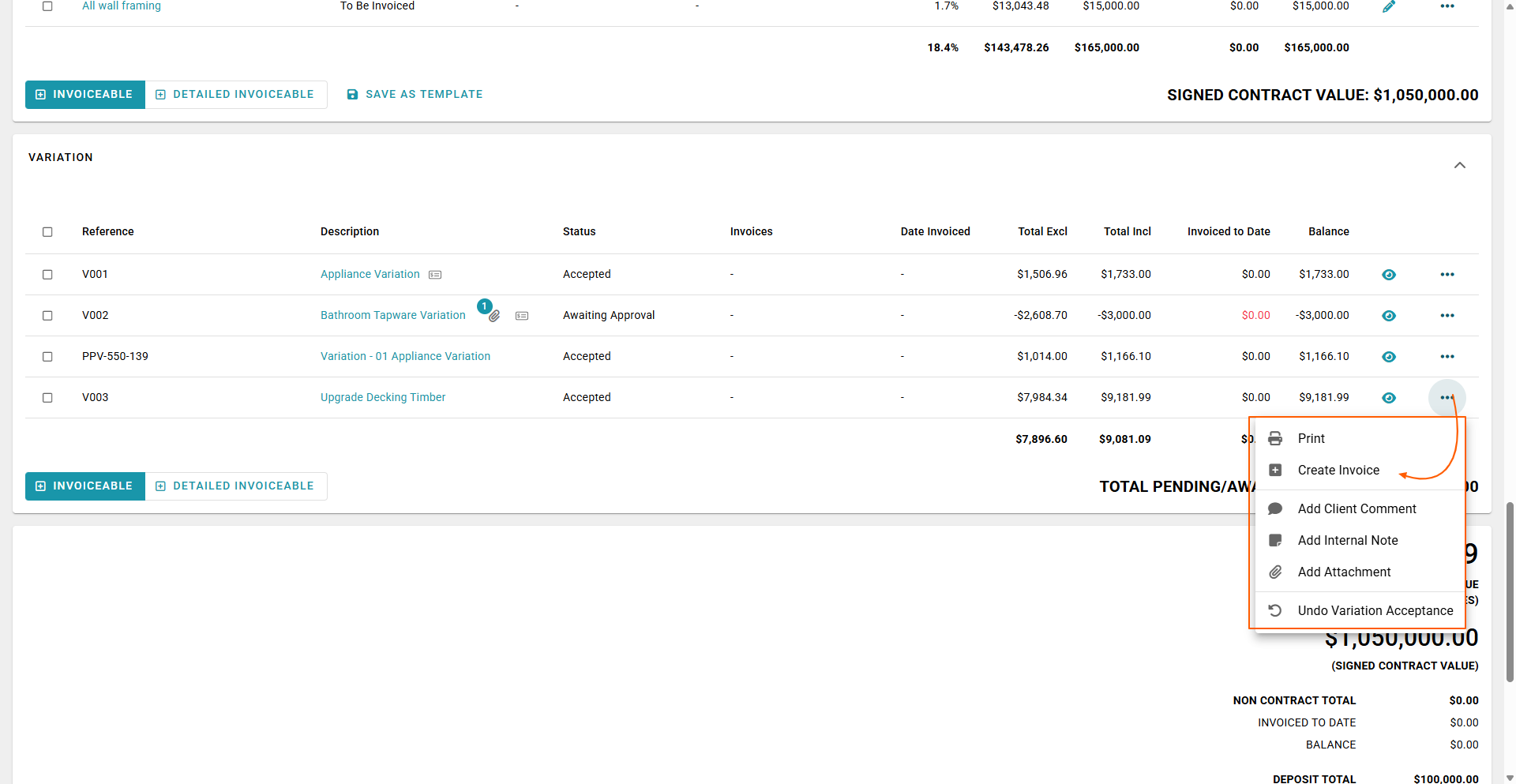Click the Total Excl column header
This screenshot has height=784, width=1516.
pos(1042,231)
